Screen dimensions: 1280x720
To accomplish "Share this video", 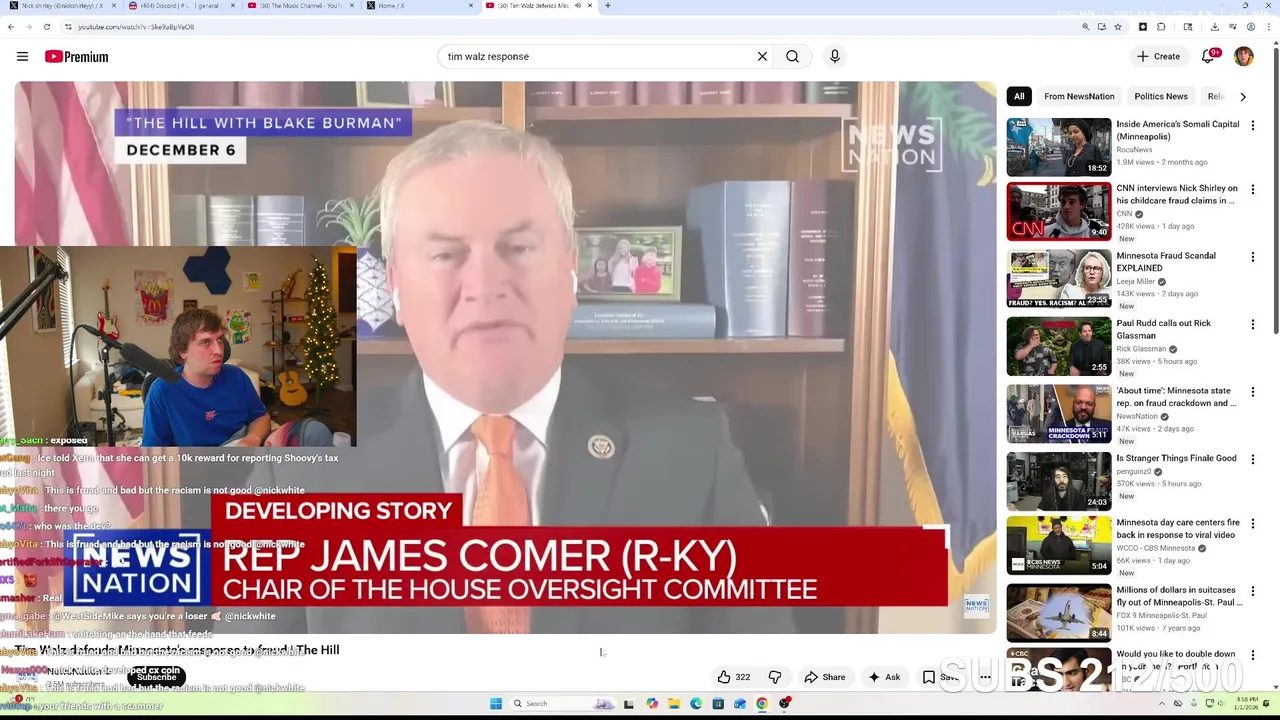I will [825, 677].
